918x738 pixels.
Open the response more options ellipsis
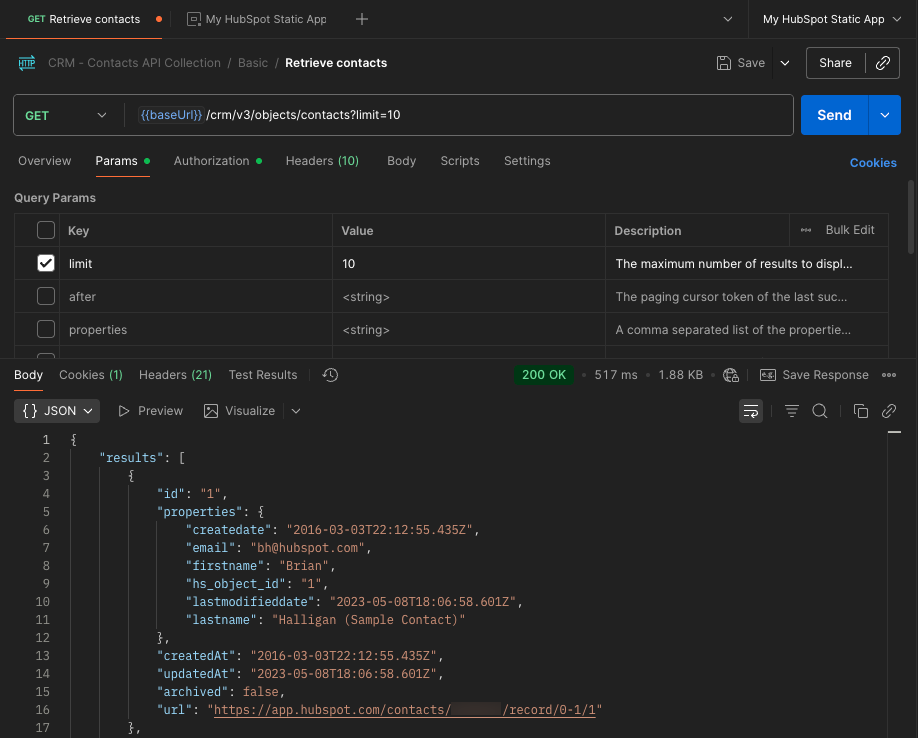[889, 375]
